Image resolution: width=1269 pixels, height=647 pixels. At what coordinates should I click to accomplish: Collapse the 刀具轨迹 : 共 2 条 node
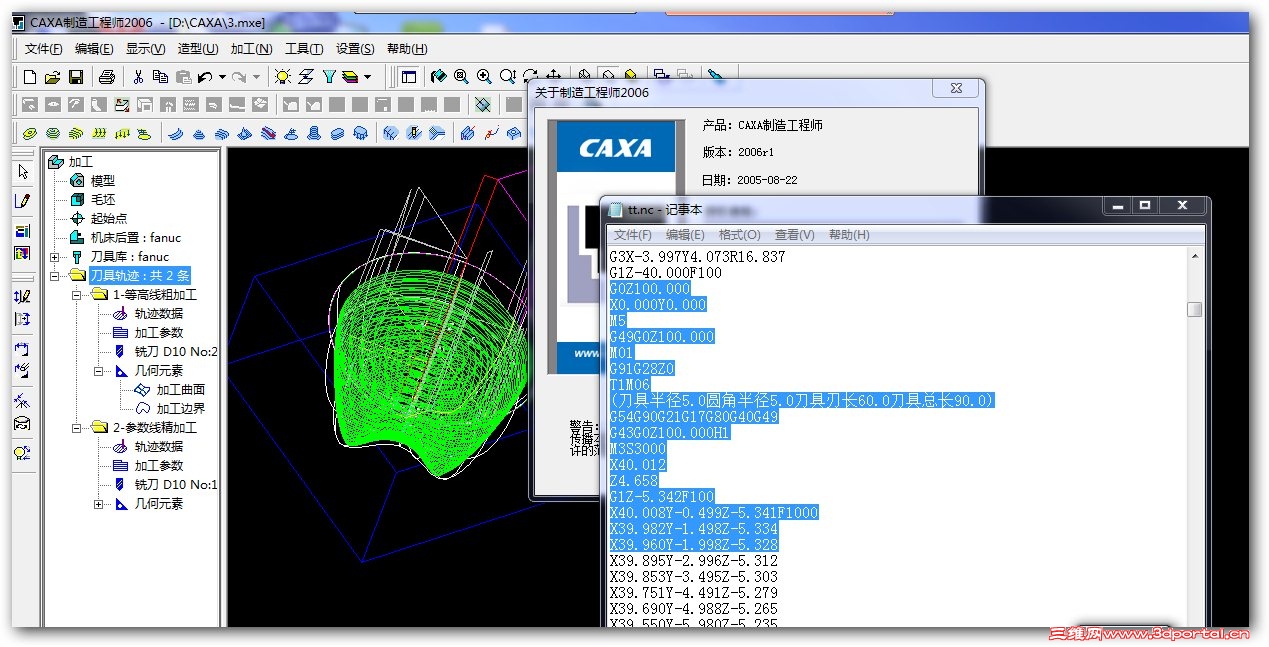pyautogui.click(x=54, y=275)
